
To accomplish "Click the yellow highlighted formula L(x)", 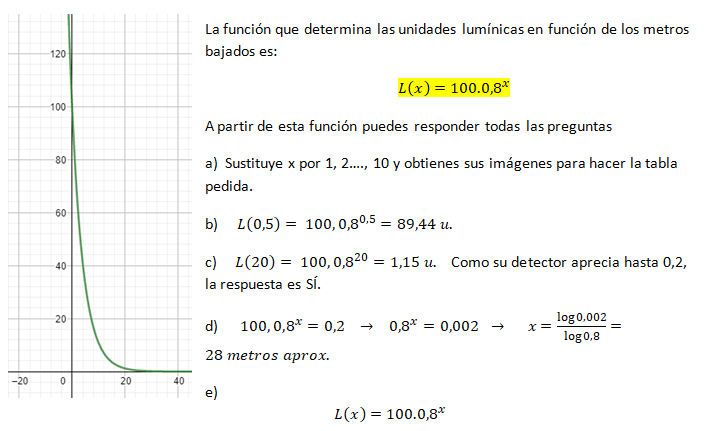I will (453, 88).
